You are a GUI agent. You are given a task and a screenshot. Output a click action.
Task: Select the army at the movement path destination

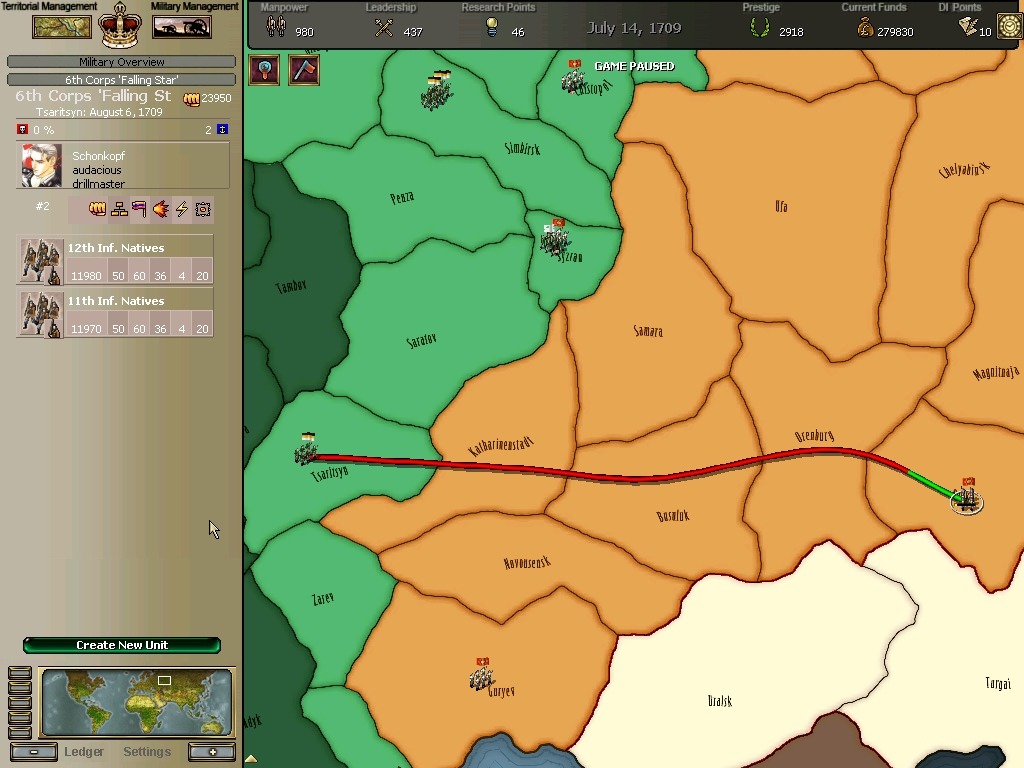[x=967, y=497]
